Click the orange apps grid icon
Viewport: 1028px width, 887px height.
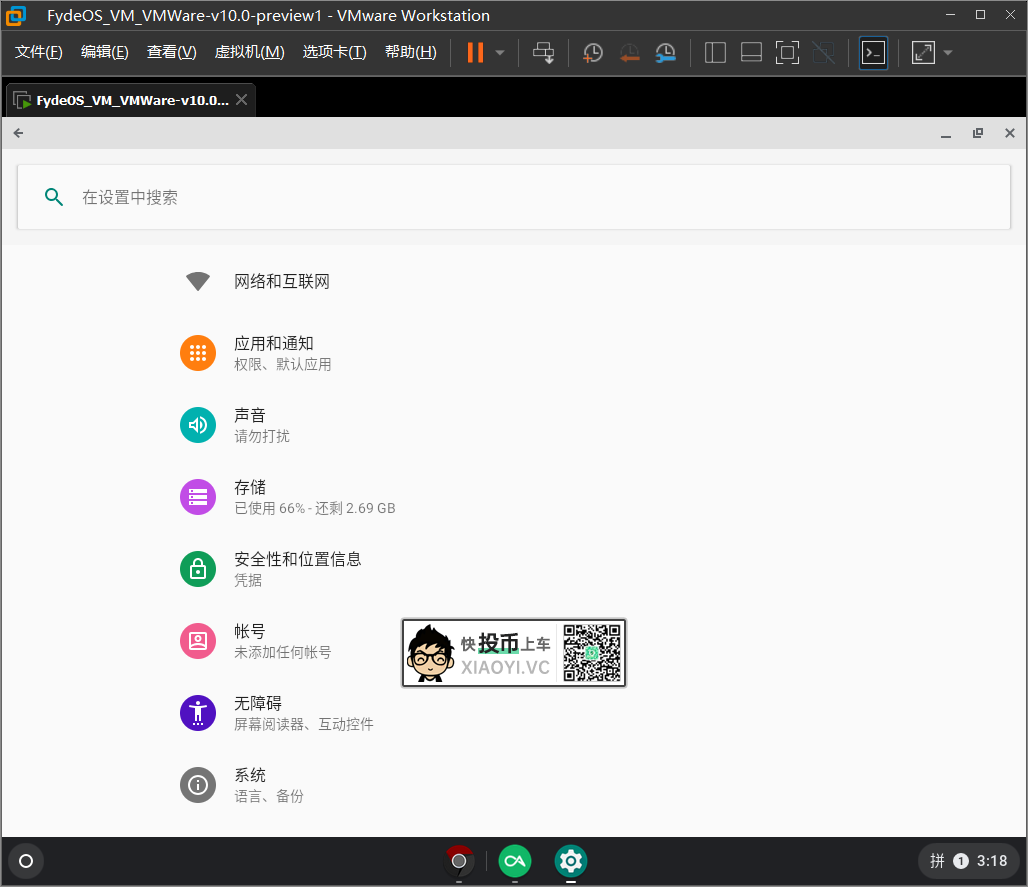click(198, 353)
